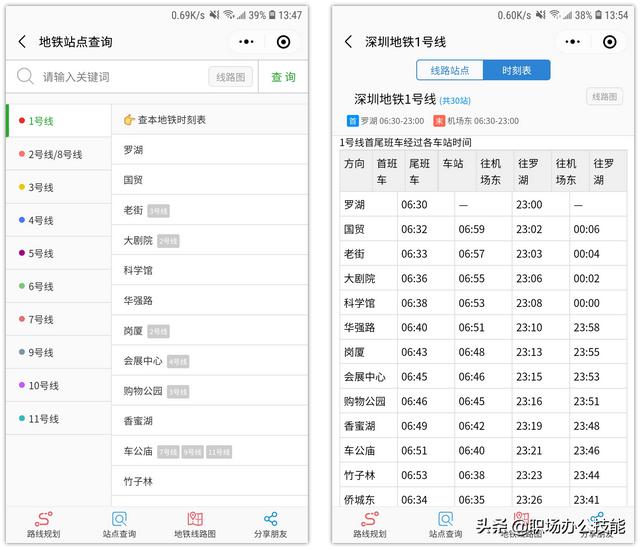Focus the 请输入关键词 search field
Image resolution: width=640 pixels, height=549 pixels.
click(x=122, y=77)
